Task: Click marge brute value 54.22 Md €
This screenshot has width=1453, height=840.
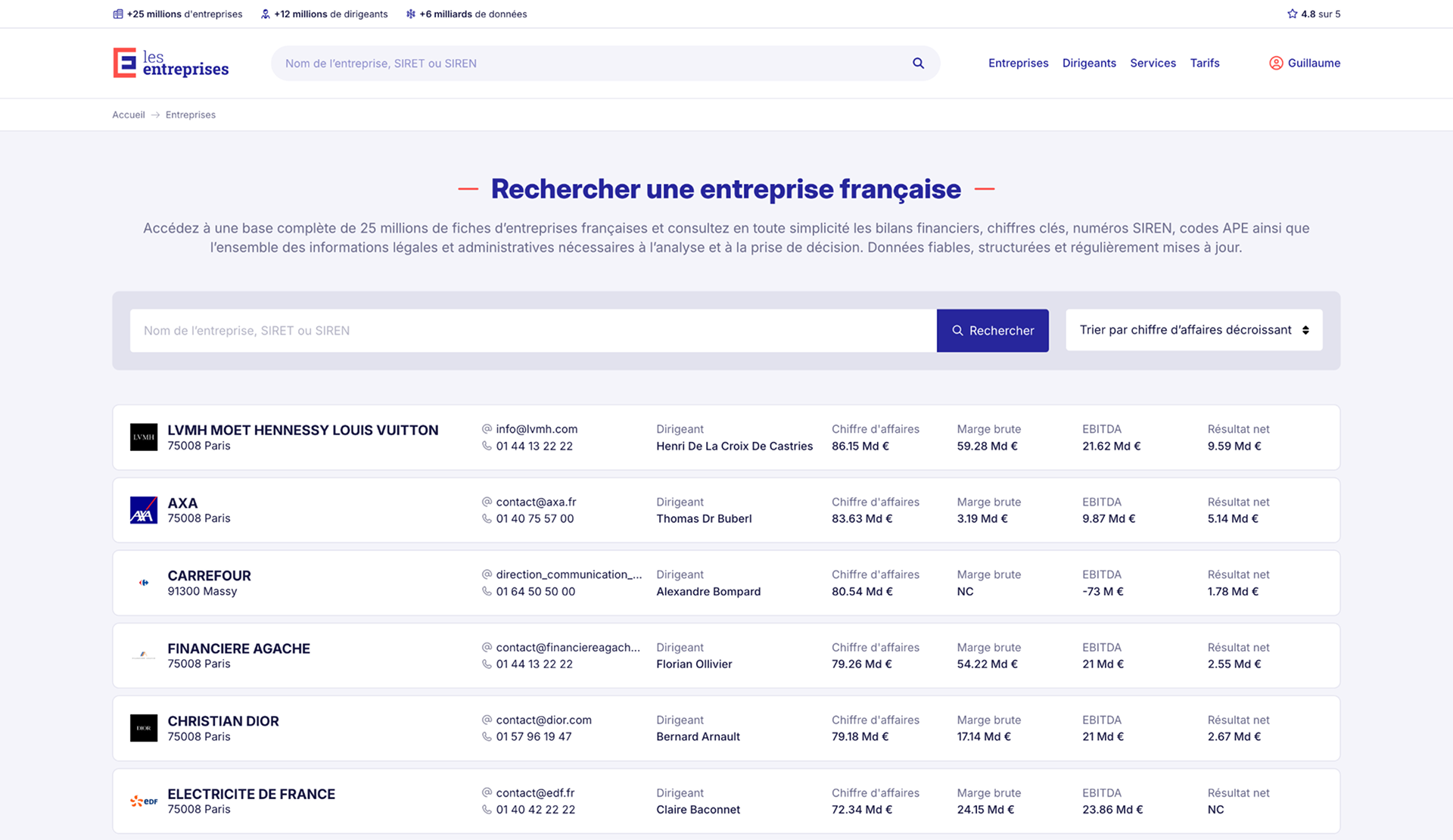Action: tap(987, 664)
